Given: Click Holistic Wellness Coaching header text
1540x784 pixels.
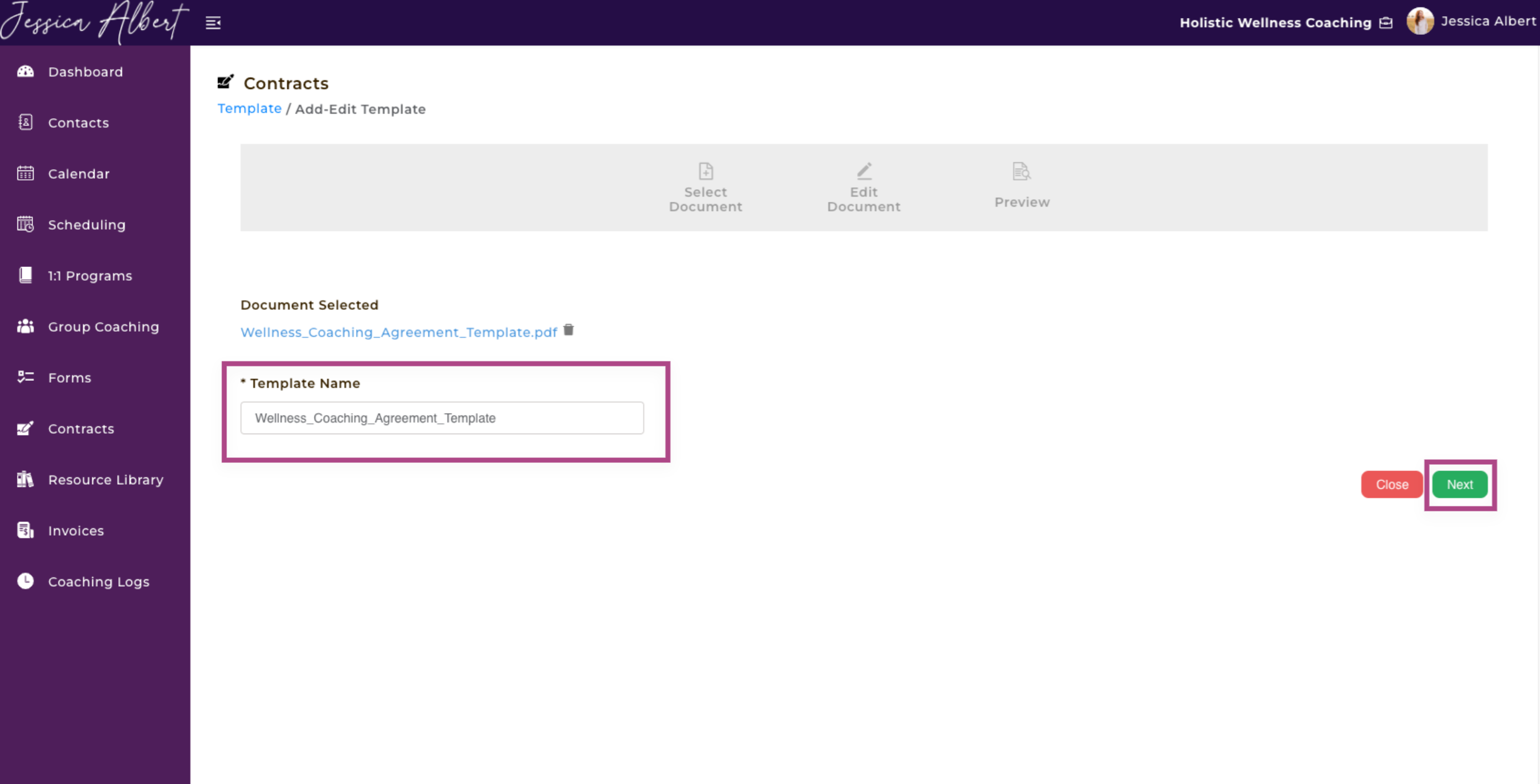Looking at the screenshot, I should click(x=1275, y=23).
